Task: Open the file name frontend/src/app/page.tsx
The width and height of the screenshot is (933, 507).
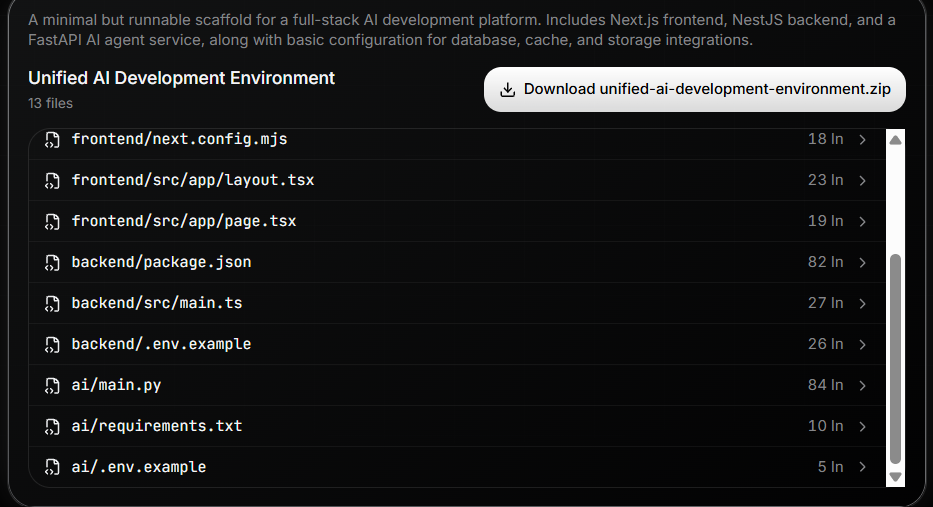Action: pyautogui.click(x=184, y=221)
